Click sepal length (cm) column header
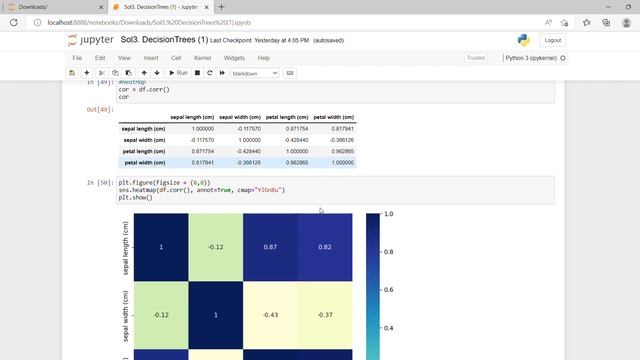The height and width of the screenshot is (360, 640). [x=192, y=117]
